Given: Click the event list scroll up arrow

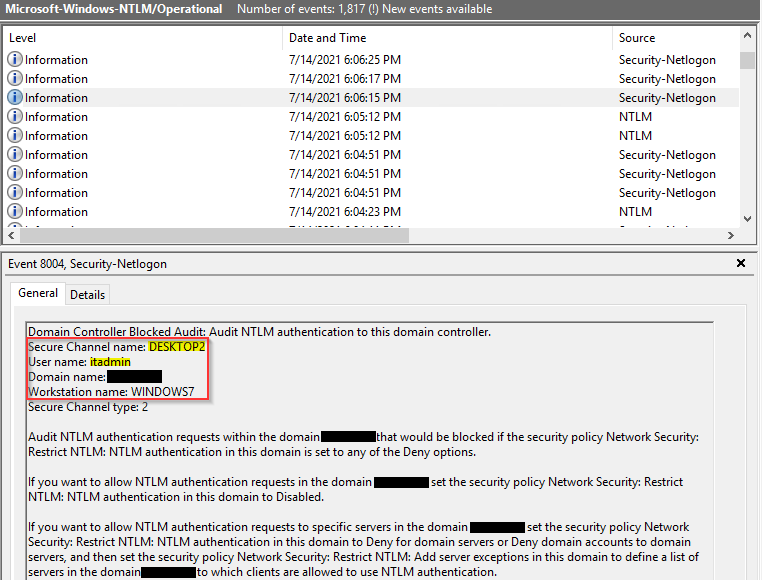Looking at the screenshot, I should 747,36.
